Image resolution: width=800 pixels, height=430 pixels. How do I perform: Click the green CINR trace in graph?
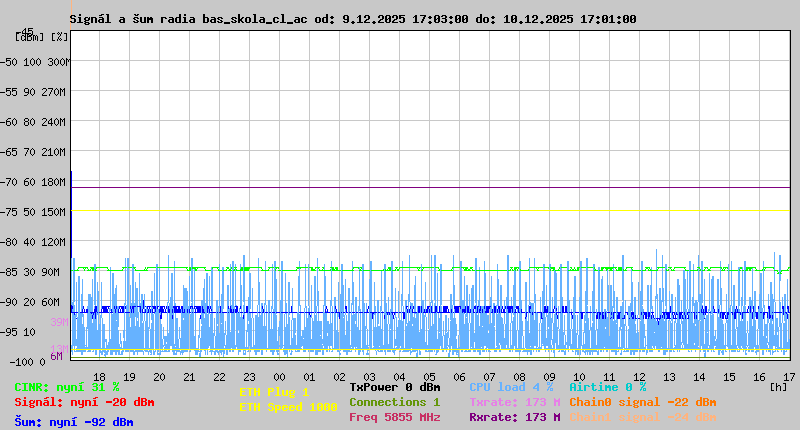click(x=431, y=269)
